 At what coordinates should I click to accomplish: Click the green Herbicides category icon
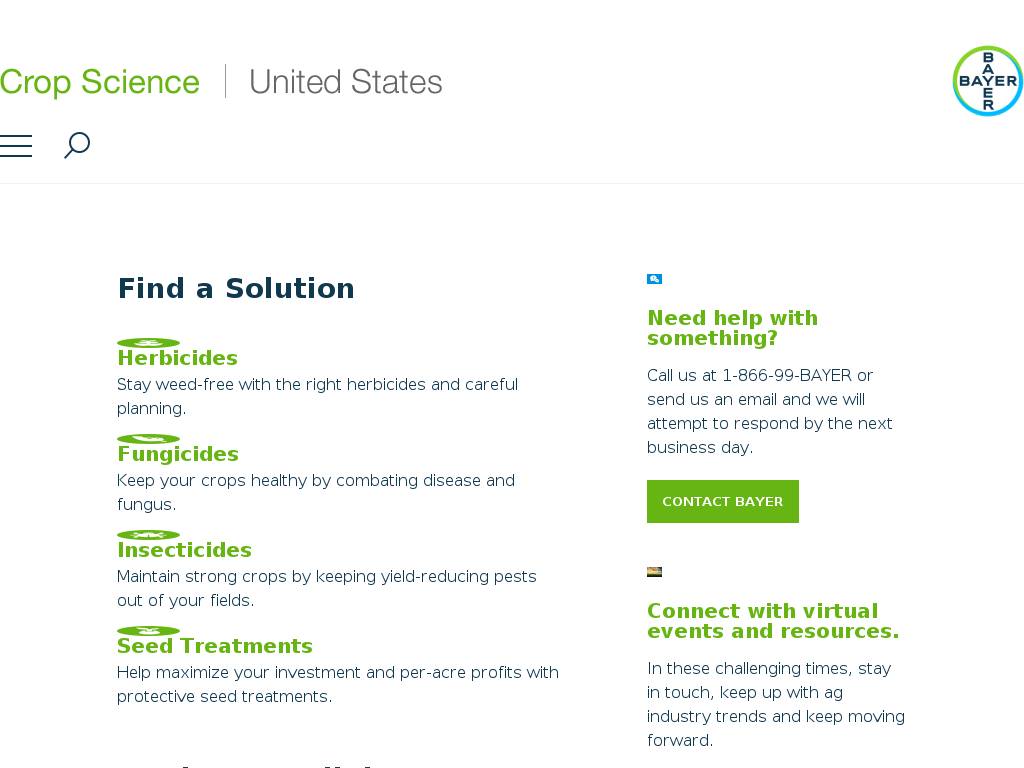(x=148, y=343)
